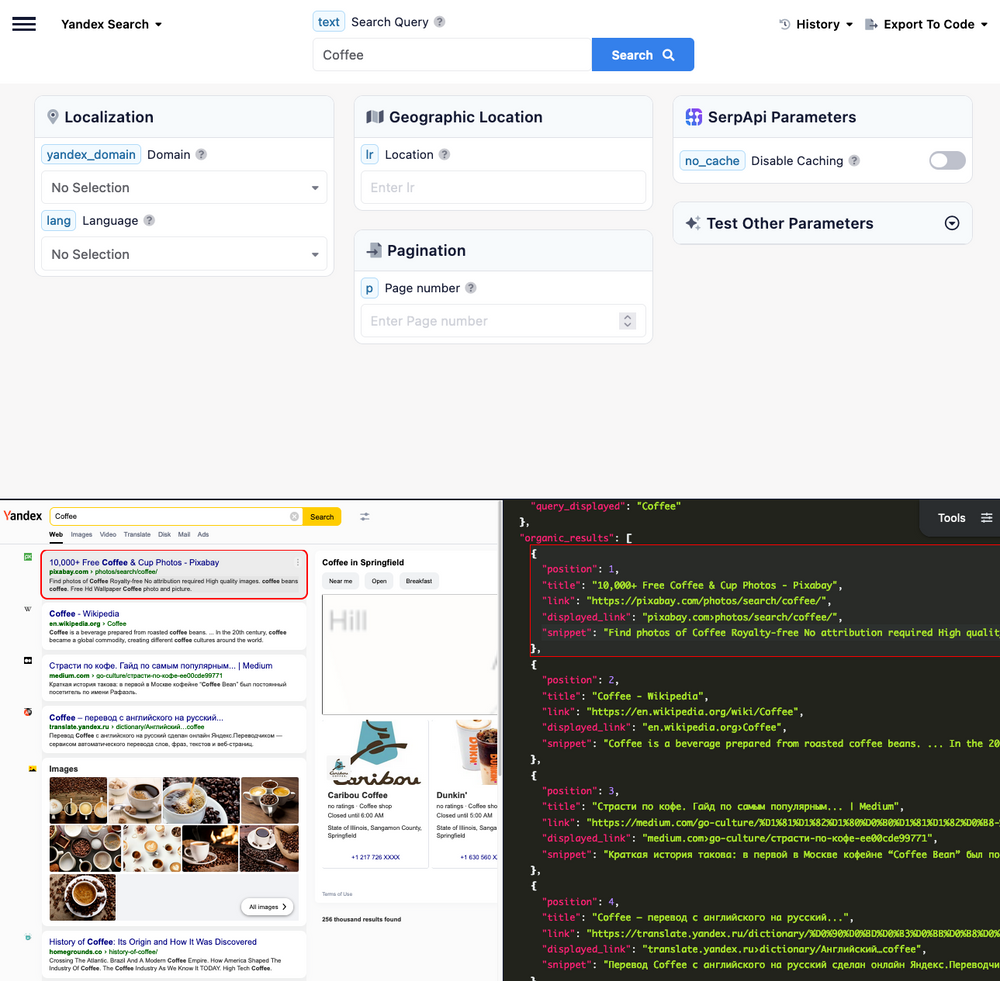Open the search filters sliders icon in Yandex preview
1000x981 pixels.
365,516
